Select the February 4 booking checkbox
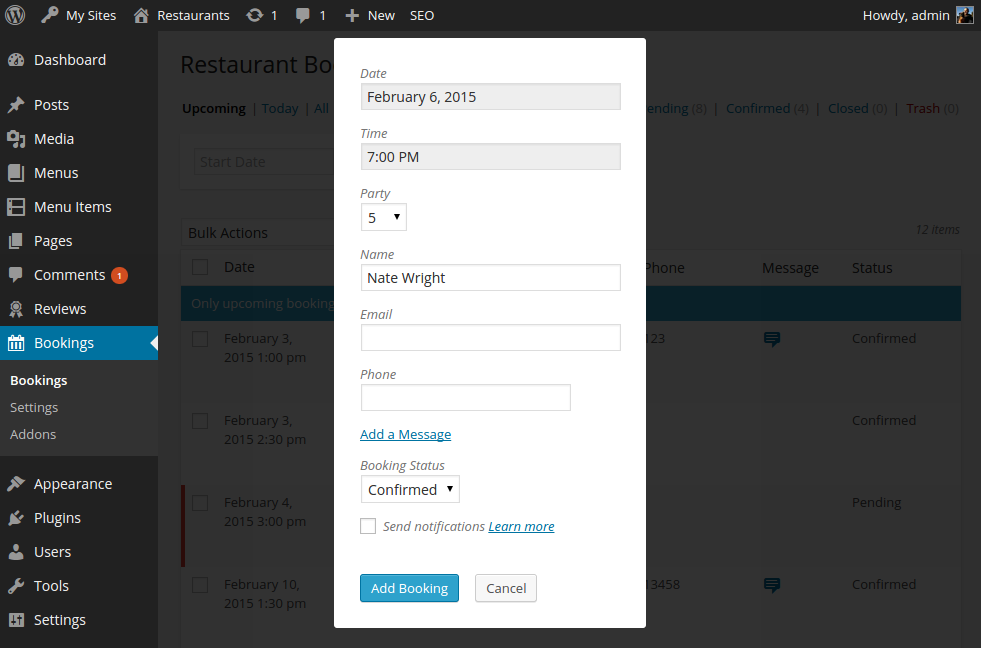 (x=200, y=503)
